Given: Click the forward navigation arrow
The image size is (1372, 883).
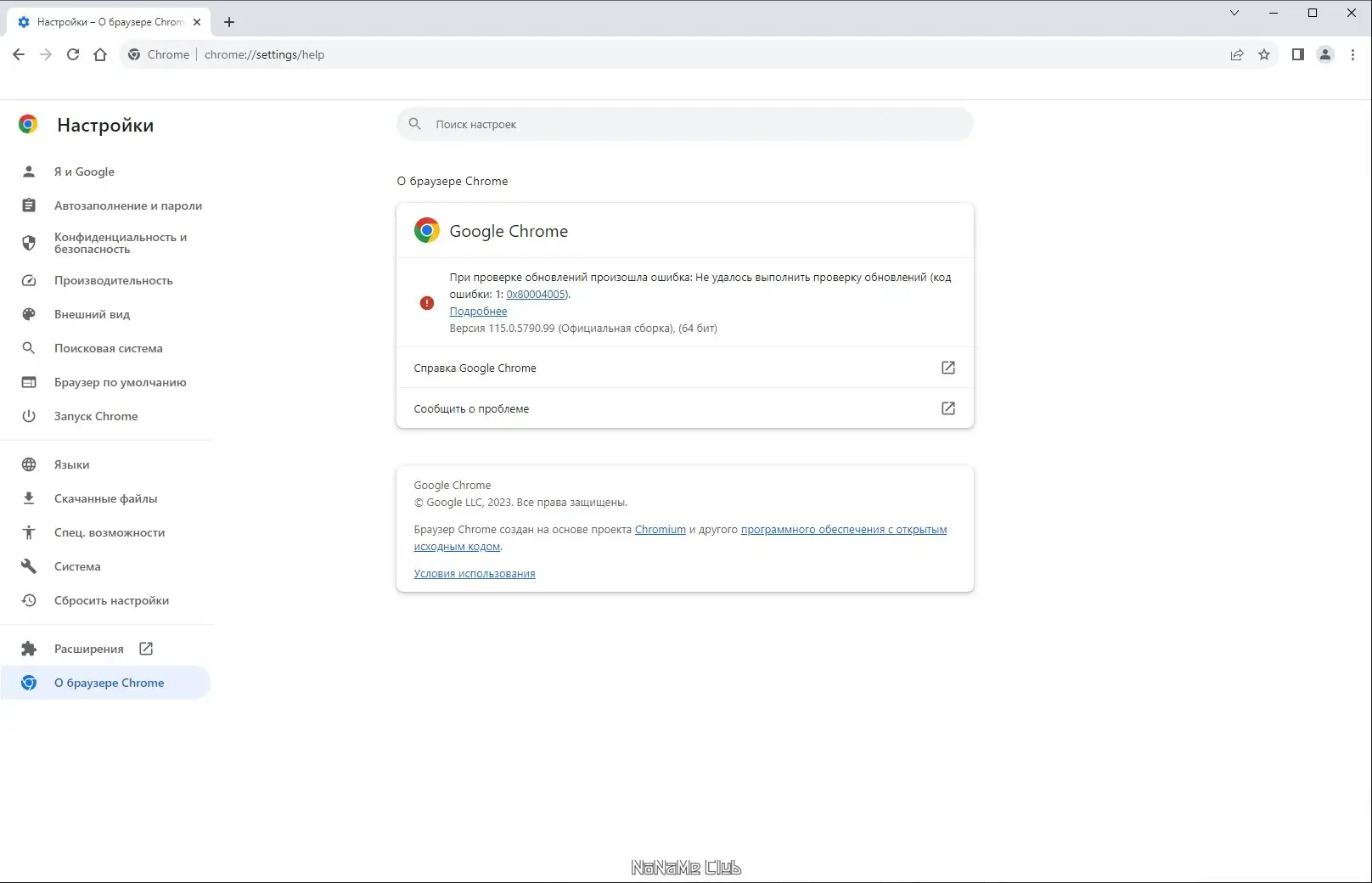Looking at the screenshot, I should click(46, 54).
